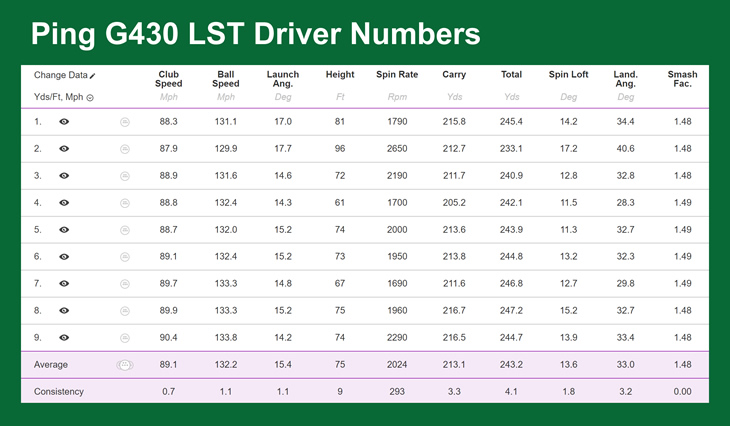Image resolution: width=730 pixels, height=426 pixels.
Task: Click the Change Data label
Action: pyautogui.click(x=61, y=75)
